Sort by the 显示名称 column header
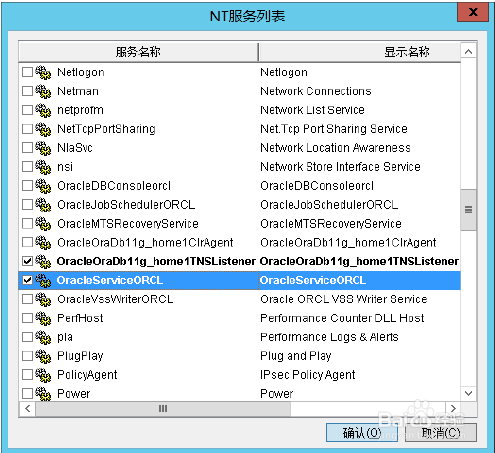Image resolution: width=495 pixels, height=453 pixels. (360, 52)
